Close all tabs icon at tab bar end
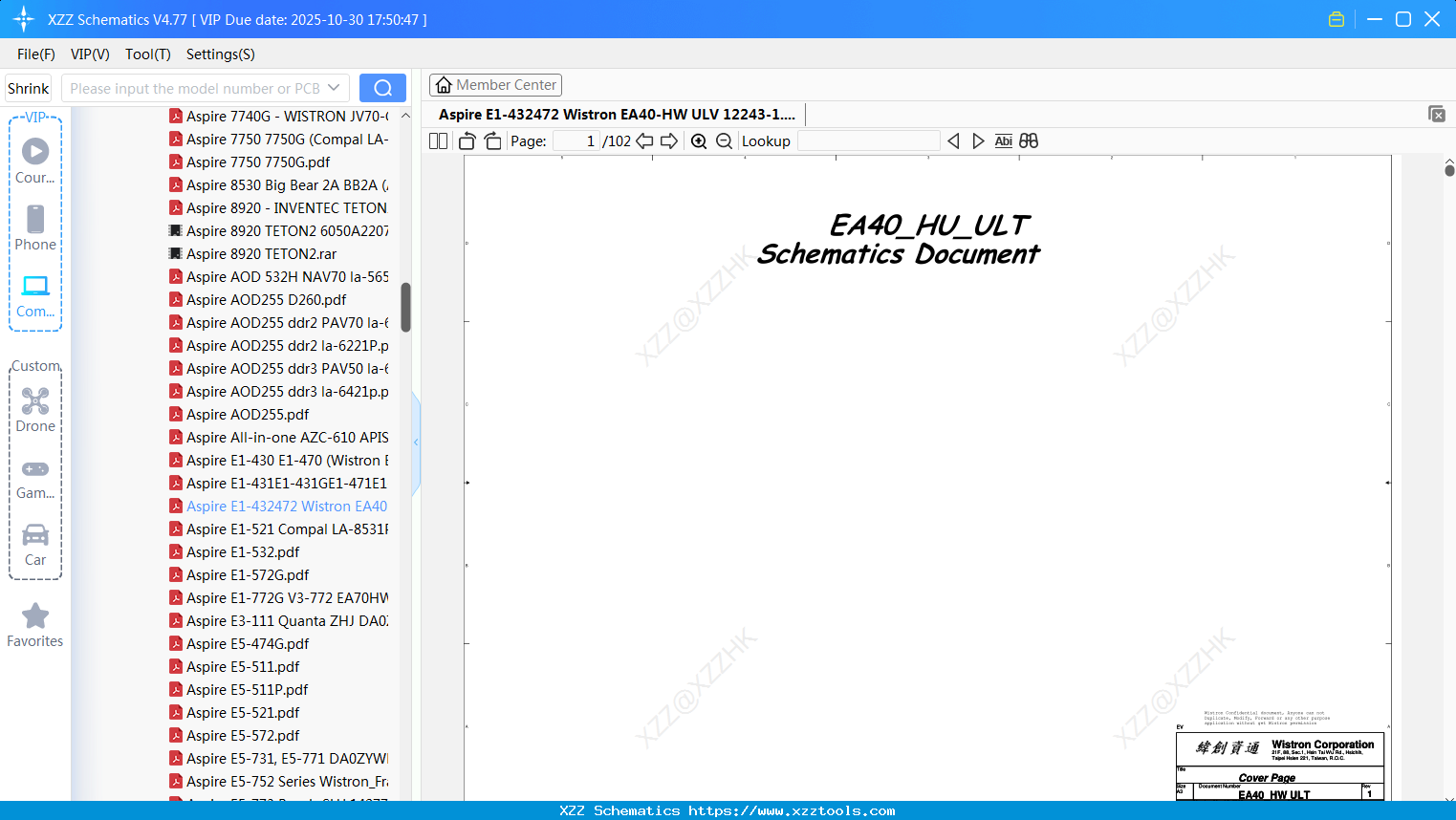1456x820 pixels. tap(1437, 114)
